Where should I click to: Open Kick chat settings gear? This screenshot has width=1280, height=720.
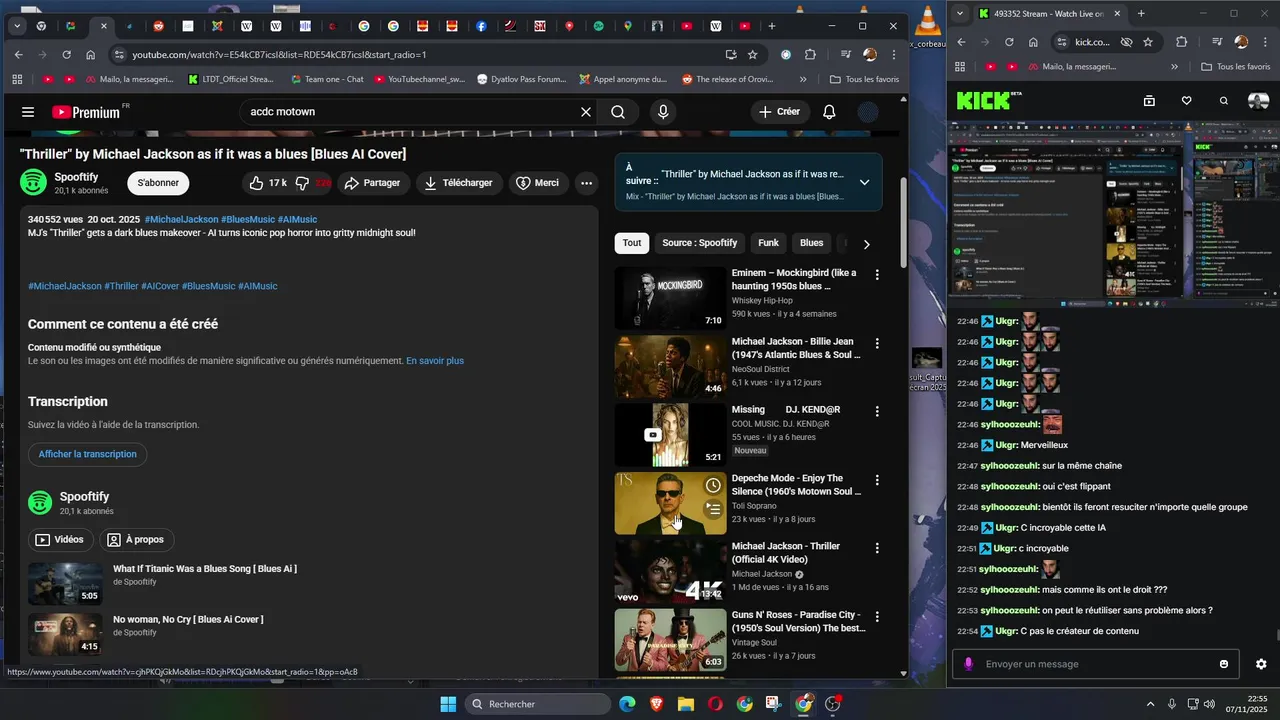click(1261, 664)
